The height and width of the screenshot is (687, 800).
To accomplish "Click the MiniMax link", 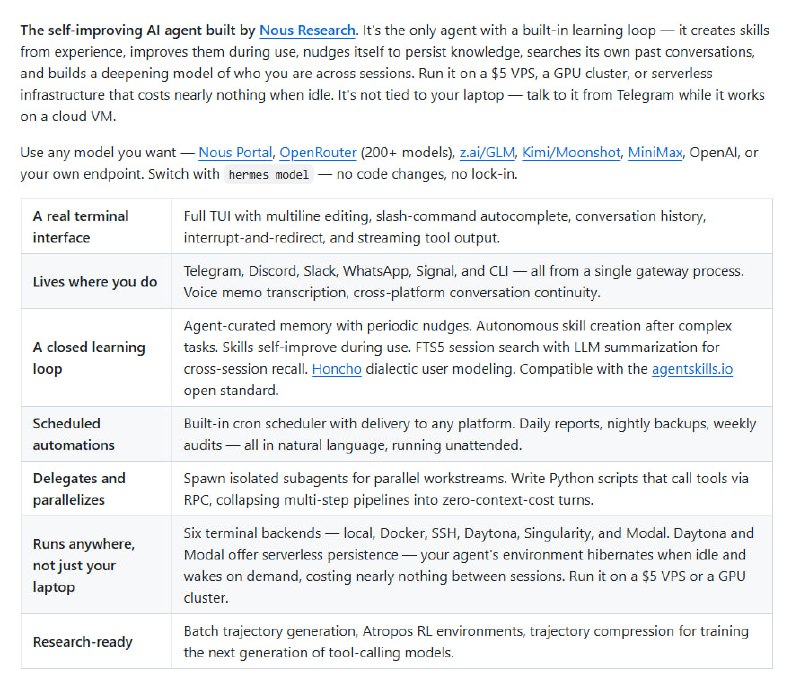I will point(656,152).
